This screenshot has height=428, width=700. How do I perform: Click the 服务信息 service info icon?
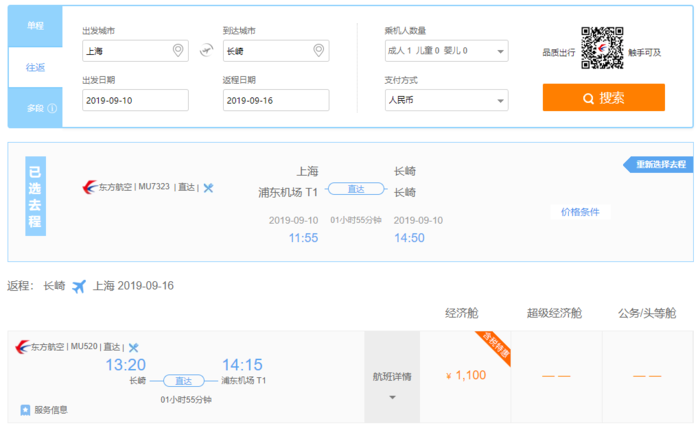pyautogui.click(x=25, y=409)
